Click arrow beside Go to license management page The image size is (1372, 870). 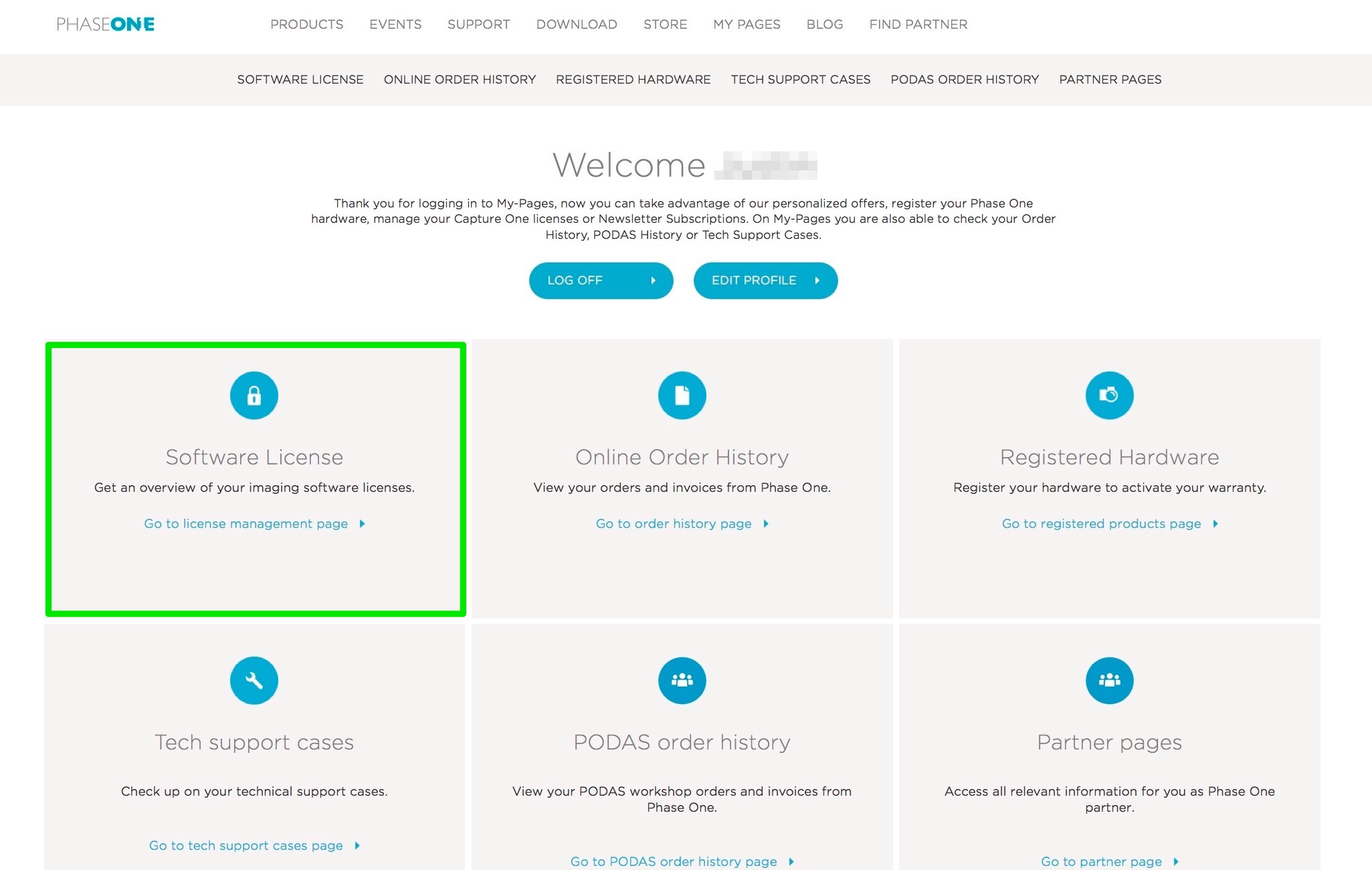point(362,524)
